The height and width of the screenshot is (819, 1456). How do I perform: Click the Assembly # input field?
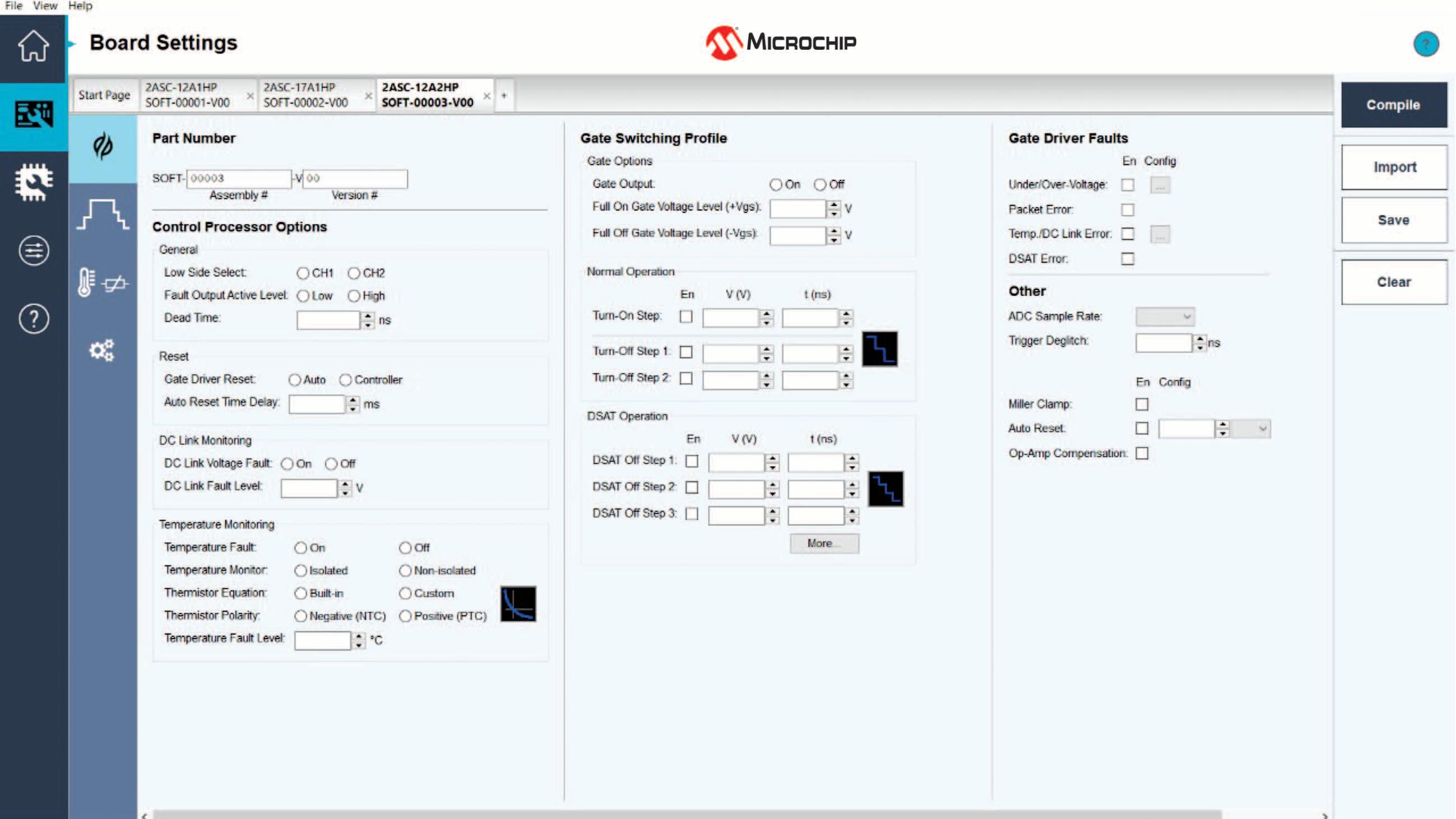tap(239, 179)
